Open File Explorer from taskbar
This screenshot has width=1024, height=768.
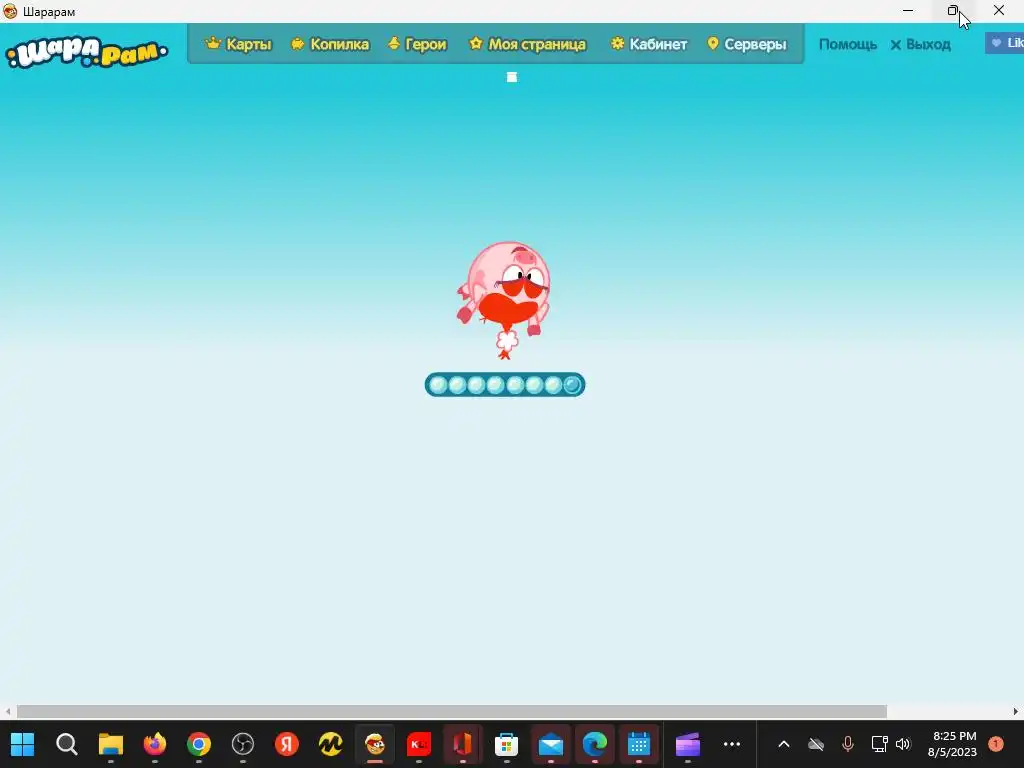(110, 744)
